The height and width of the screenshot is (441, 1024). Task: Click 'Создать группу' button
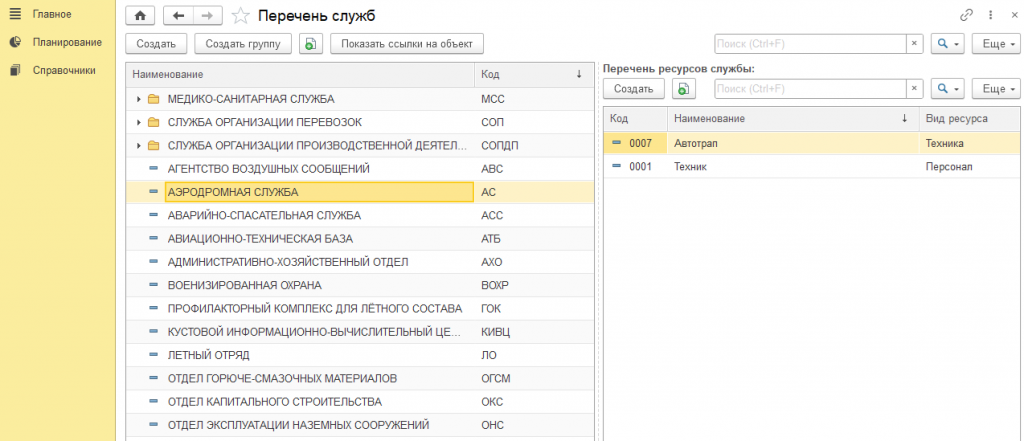point(244,44)
